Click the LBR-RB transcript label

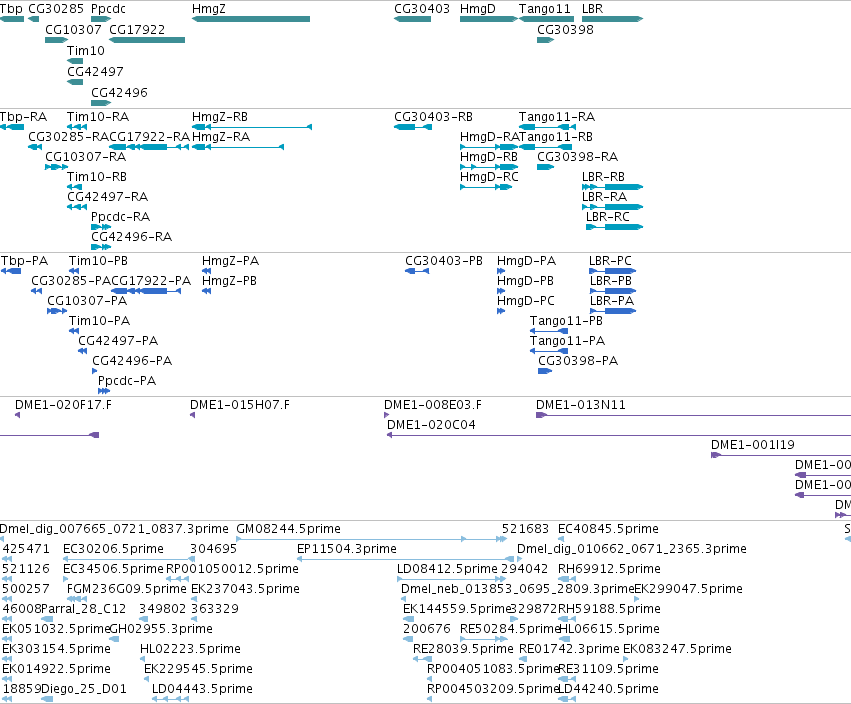coord(604,177)
